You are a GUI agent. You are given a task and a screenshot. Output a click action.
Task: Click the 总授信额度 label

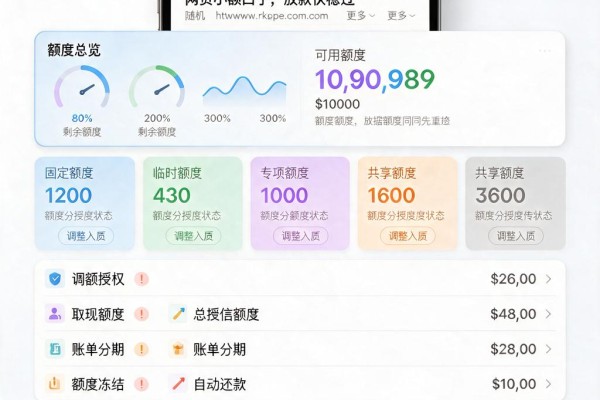click(x=226, y=314)
